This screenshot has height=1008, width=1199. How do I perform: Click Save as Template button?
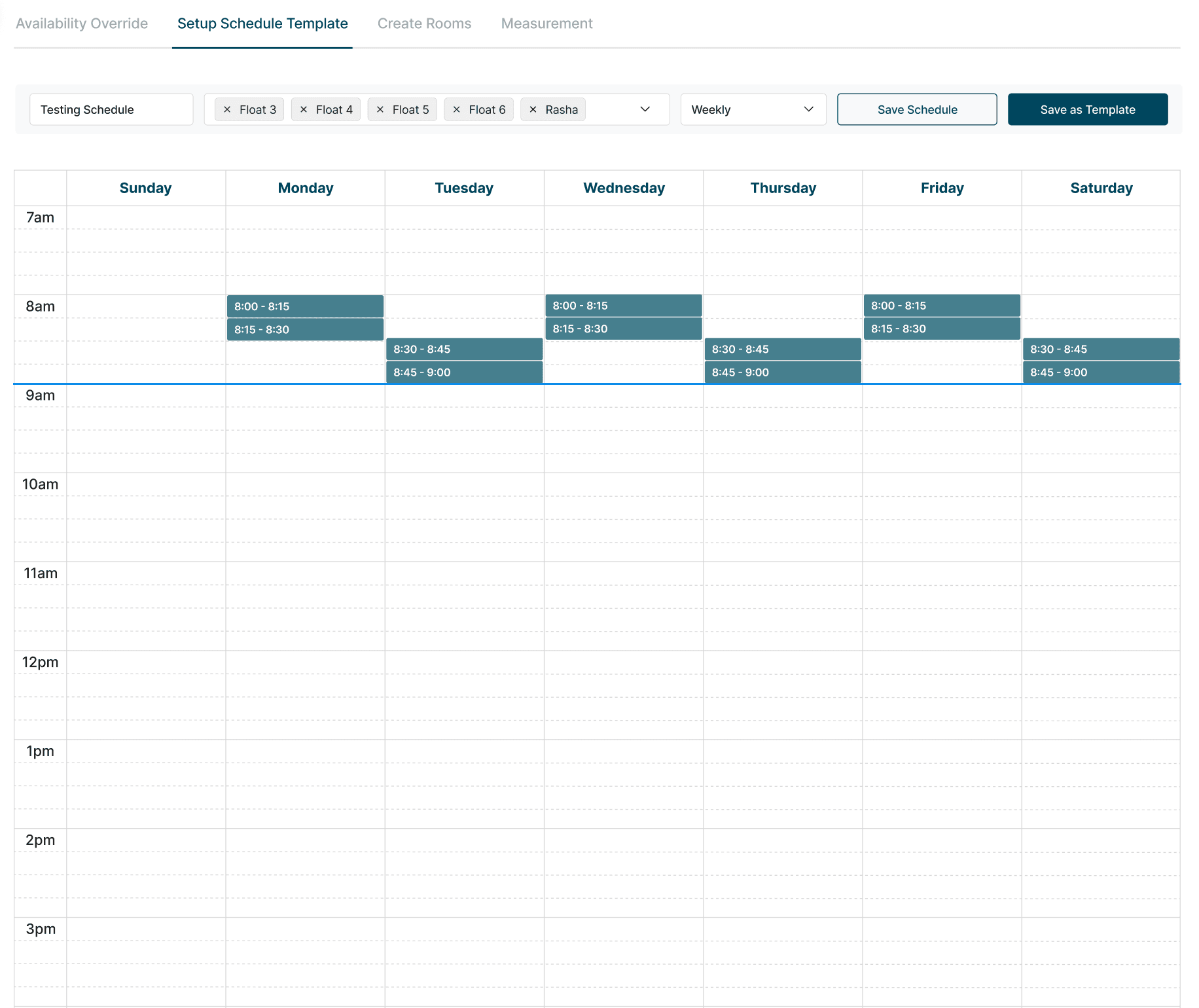[x=1088, y=109]
